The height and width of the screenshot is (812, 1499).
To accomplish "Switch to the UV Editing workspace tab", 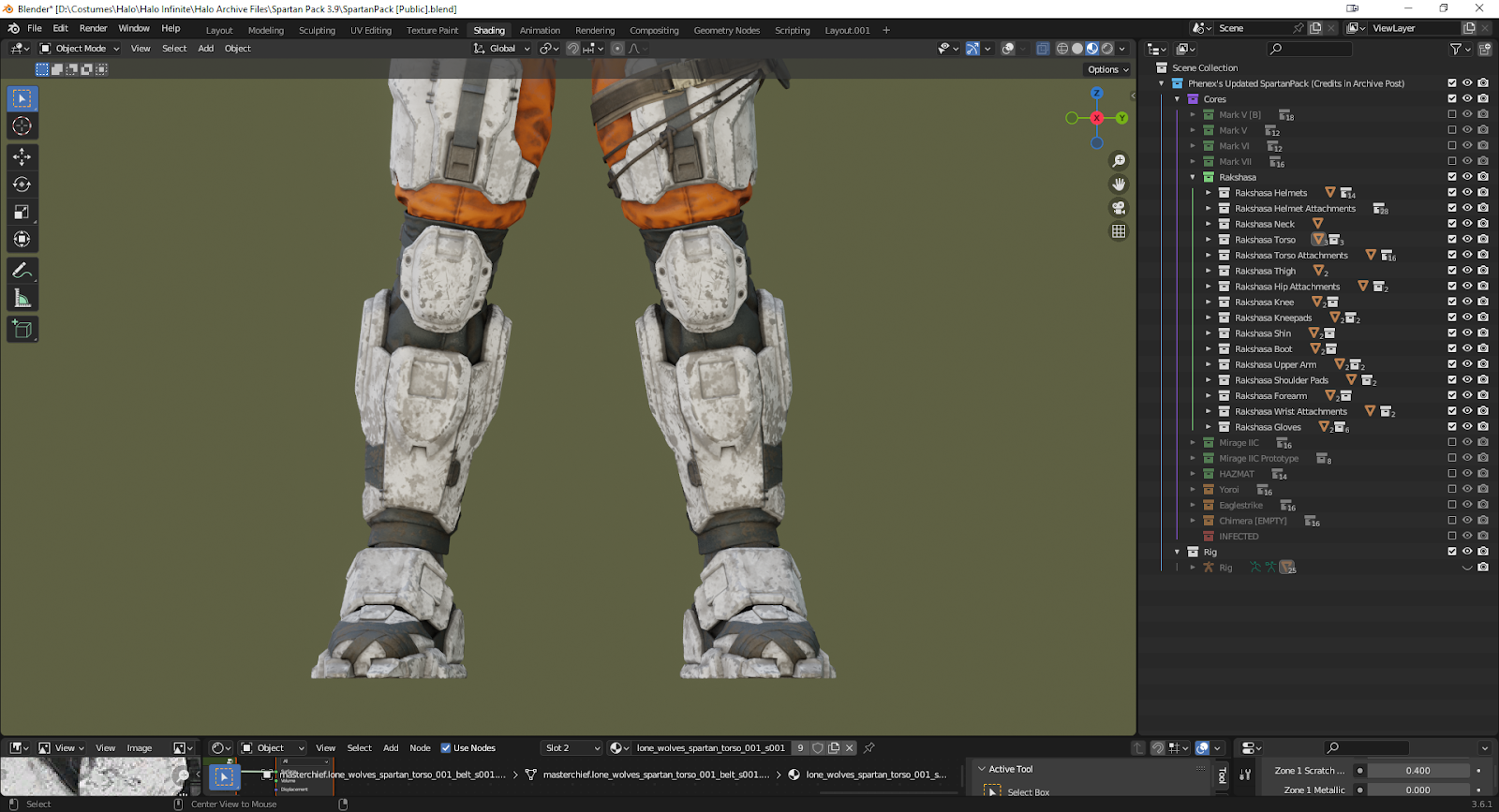I will click(370, 31).
